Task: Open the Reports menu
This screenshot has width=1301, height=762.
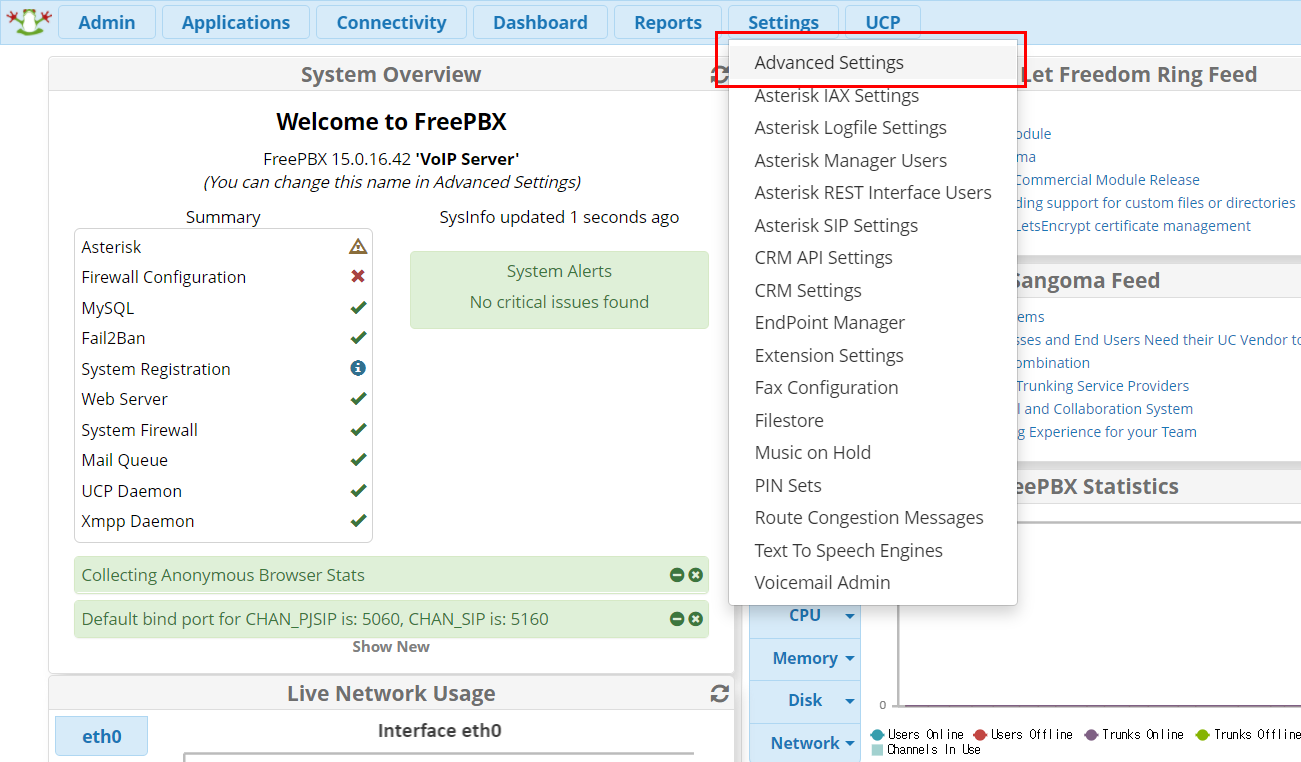Action: tap(668, 22)
